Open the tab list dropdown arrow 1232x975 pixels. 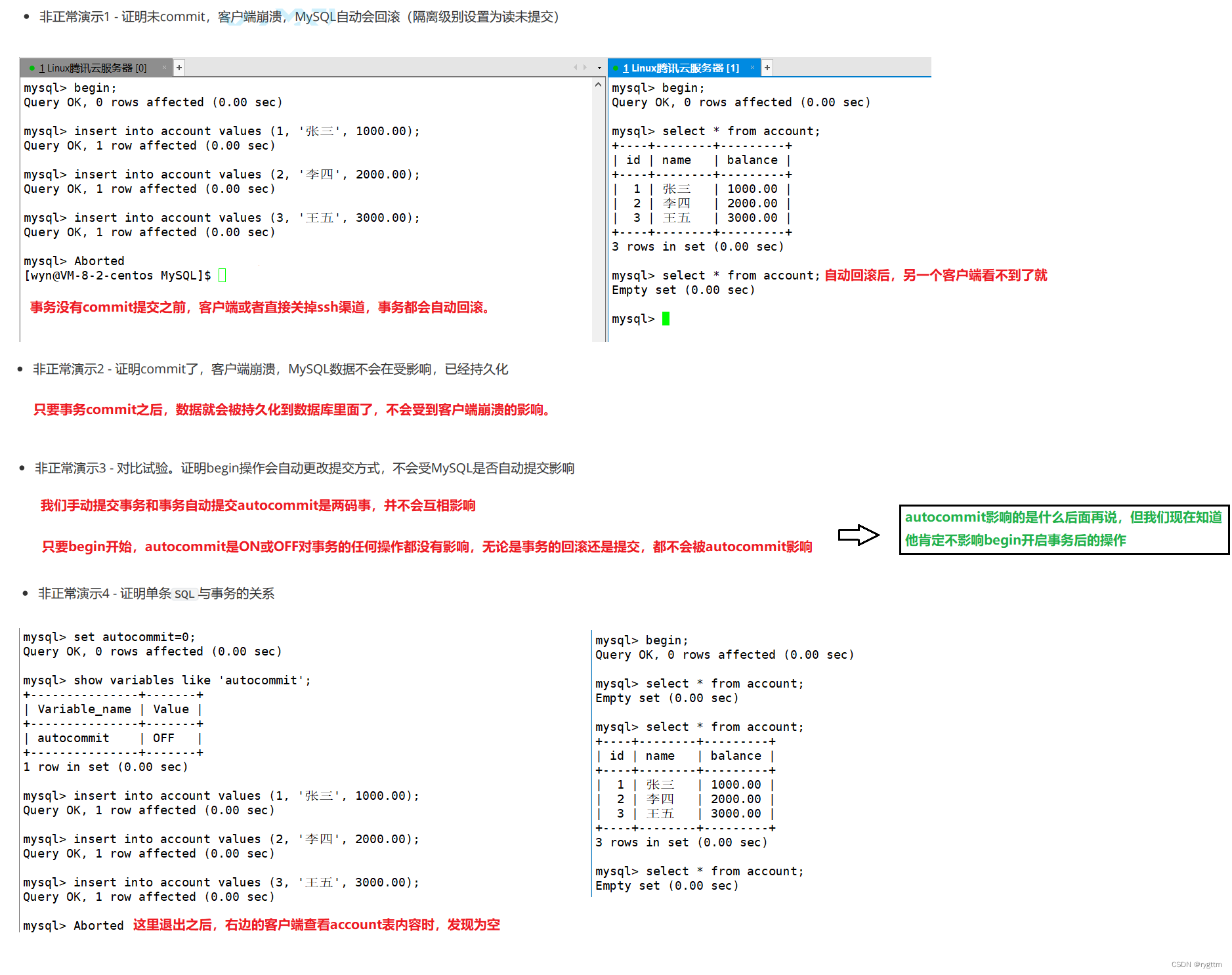pyautogui.click(x=599, y=68)
